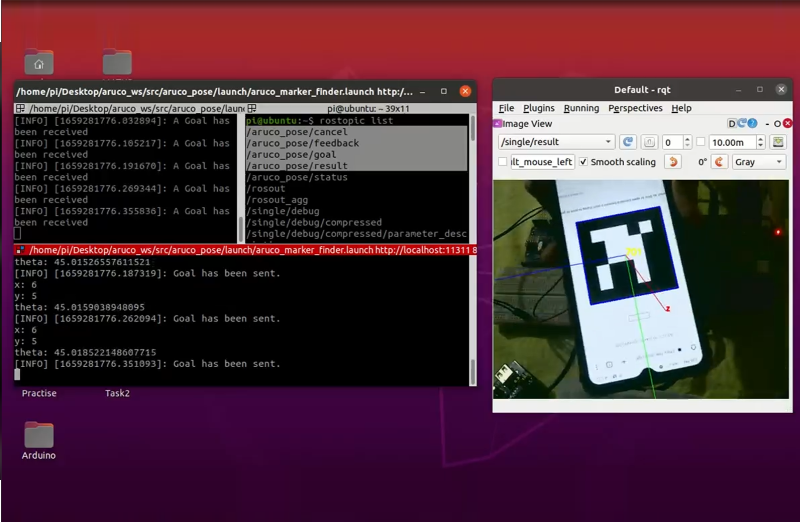Enable mouse publishing checkbox before mouse_left field
Image resolution: width=800 pixels, height=522 pixels.
503,162
